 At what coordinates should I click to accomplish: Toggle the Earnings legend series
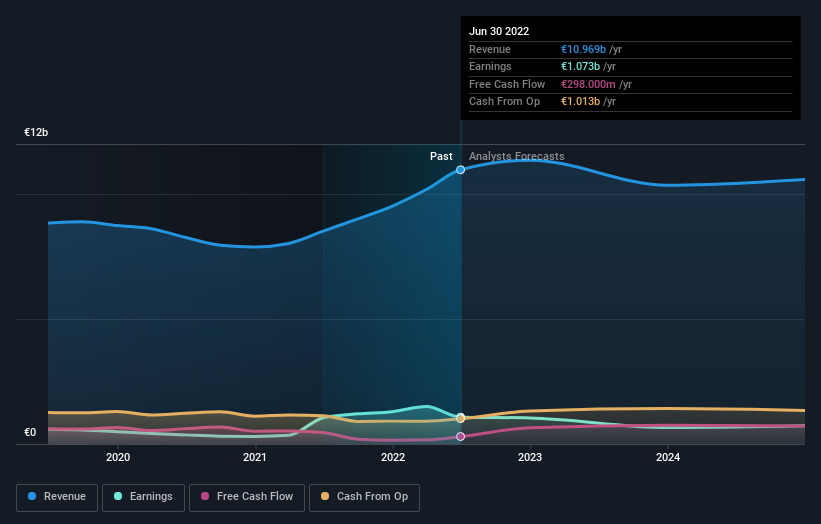143,497
